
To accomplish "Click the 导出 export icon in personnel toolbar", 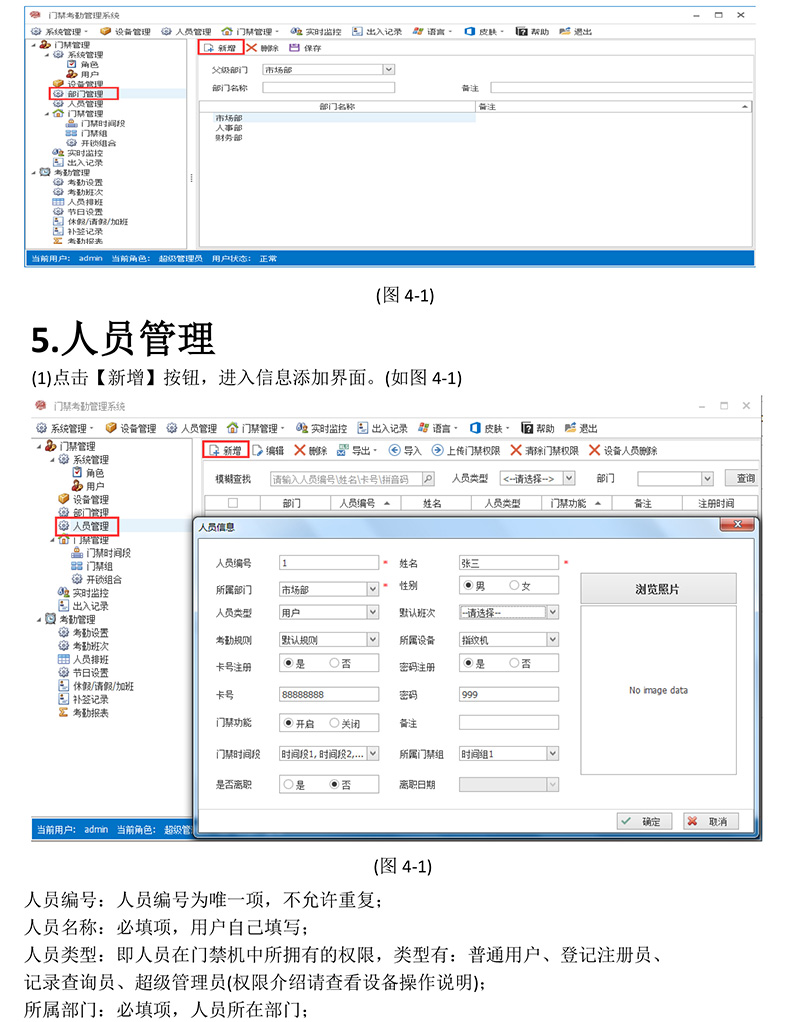I will coord(342,451).
